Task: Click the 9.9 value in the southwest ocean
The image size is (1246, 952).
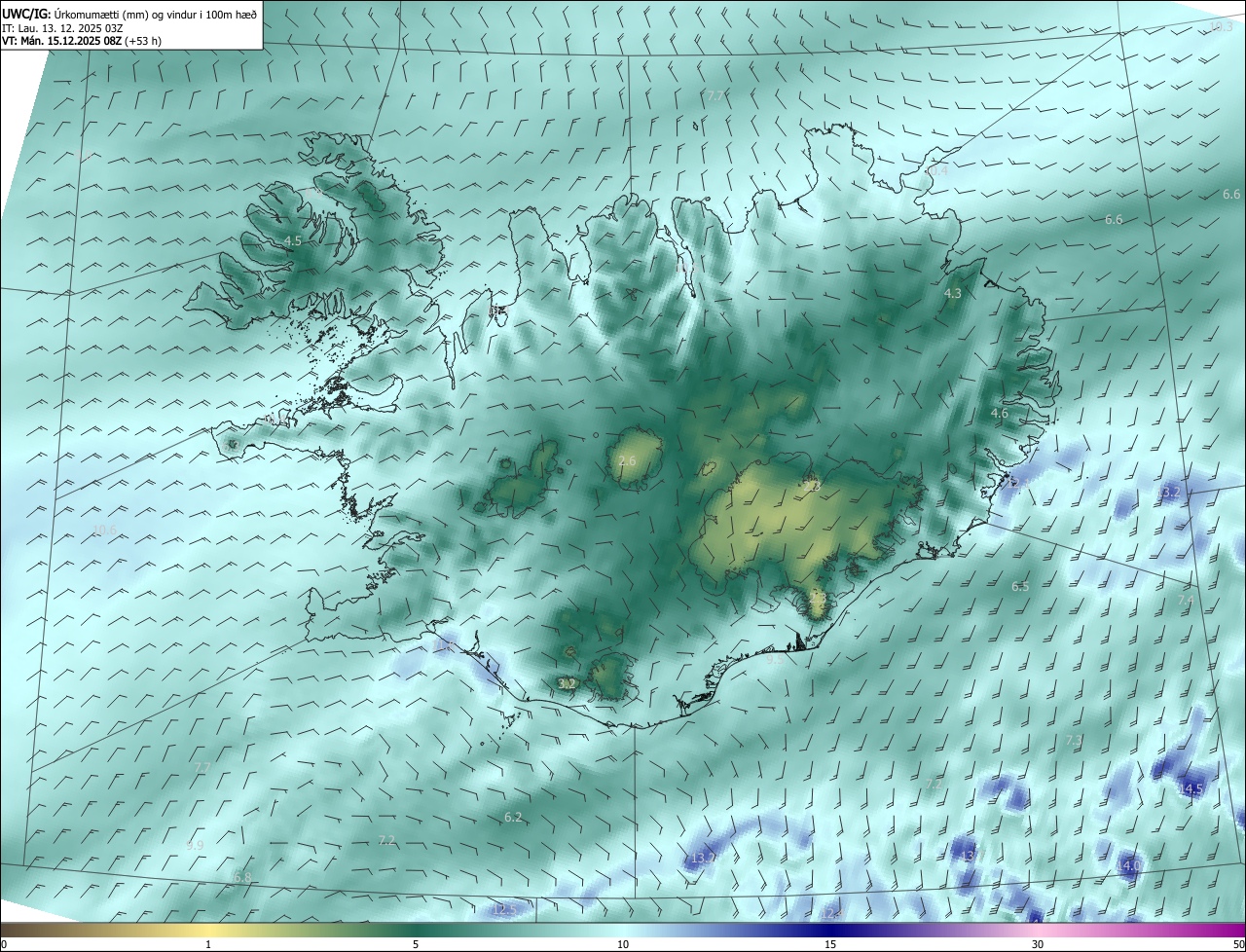Action: pos(195,845)
